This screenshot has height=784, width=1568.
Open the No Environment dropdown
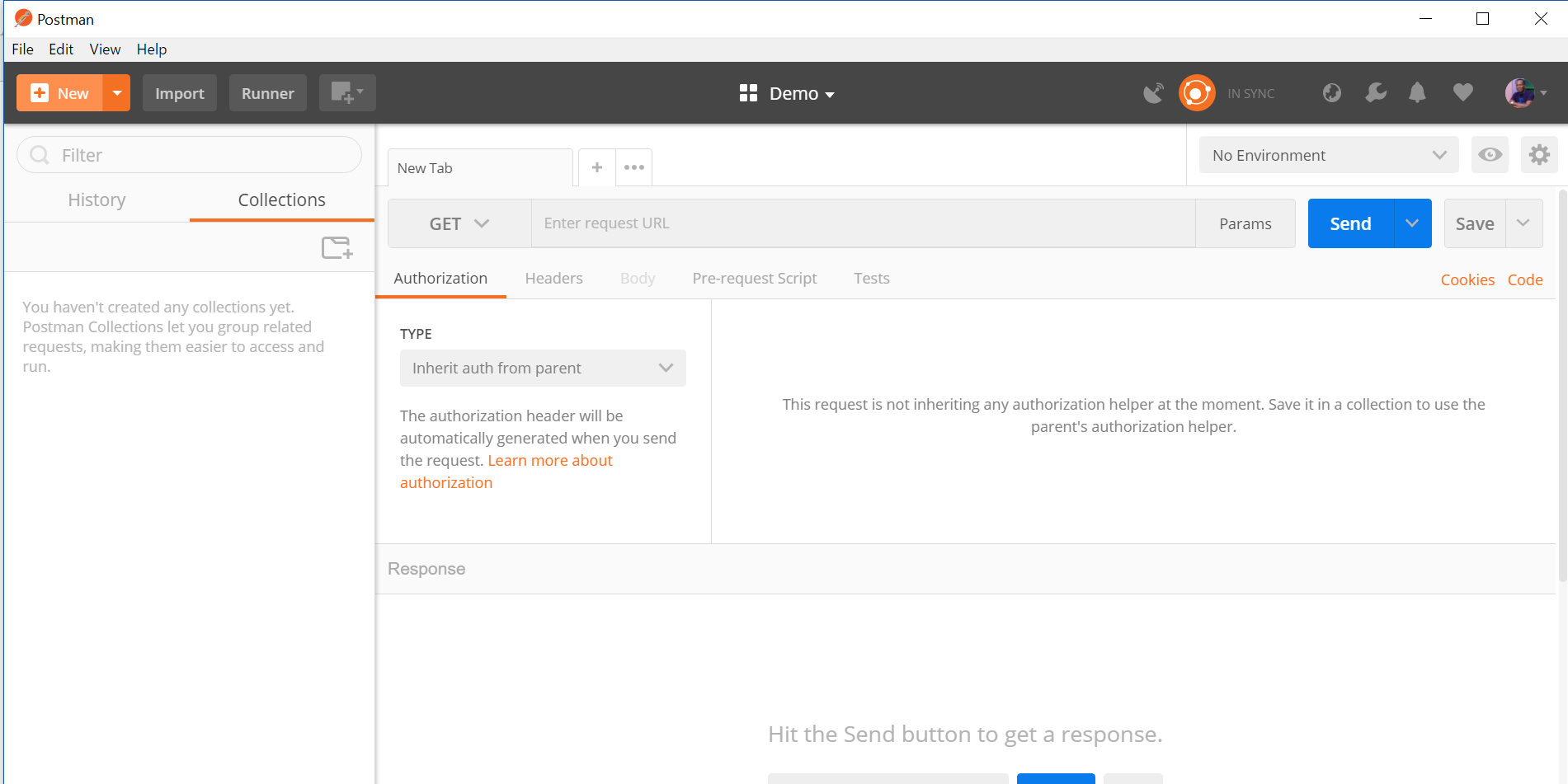point(1329,155)
